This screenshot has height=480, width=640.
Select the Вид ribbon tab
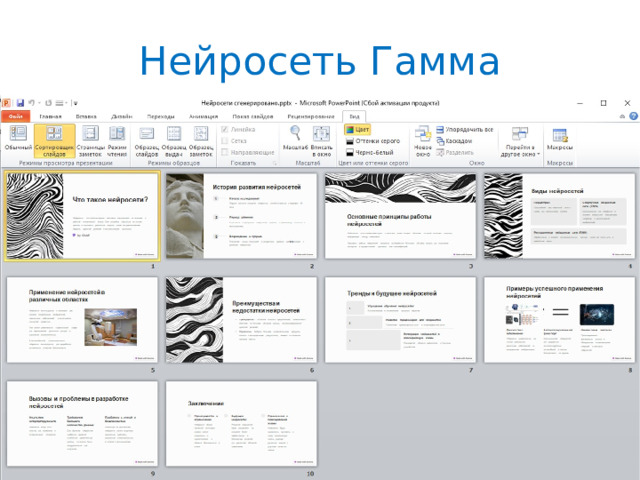pos(354,116)
